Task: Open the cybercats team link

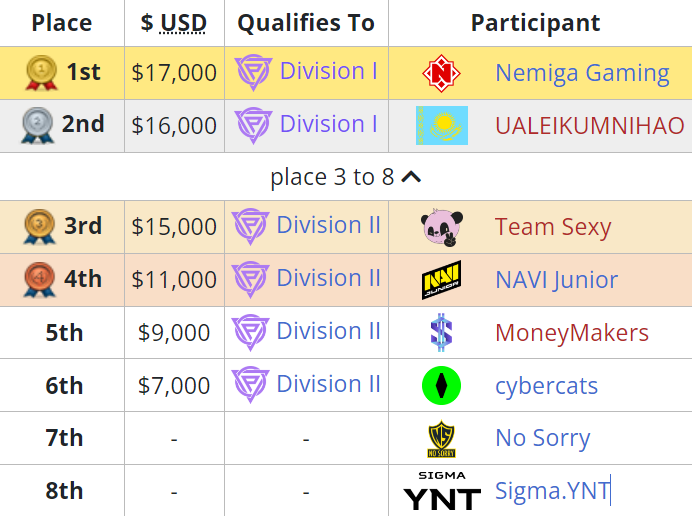Action: [x=546, y=386]
